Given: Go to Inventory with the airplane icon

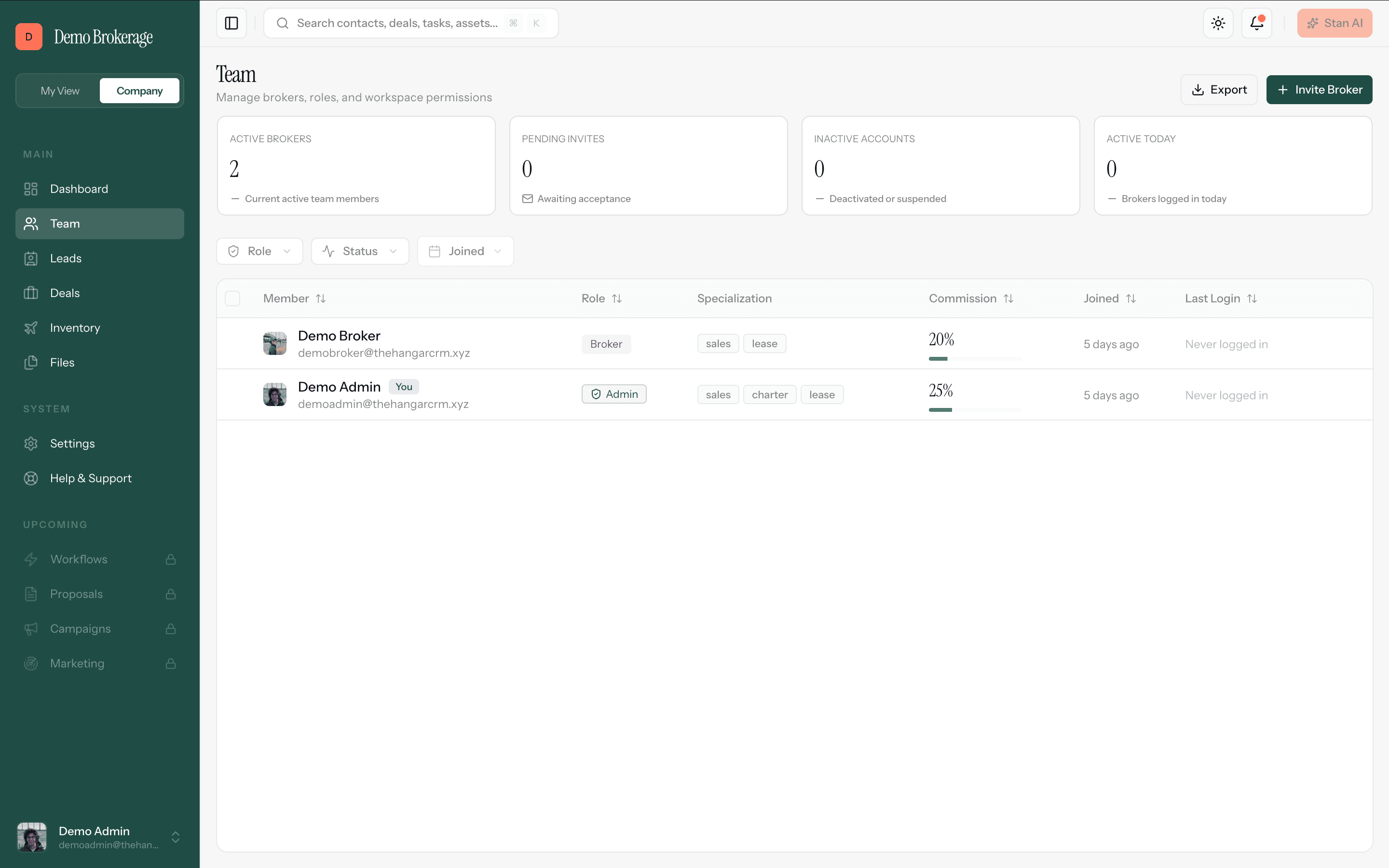Looking at the screenshot, I should [100, 328].
